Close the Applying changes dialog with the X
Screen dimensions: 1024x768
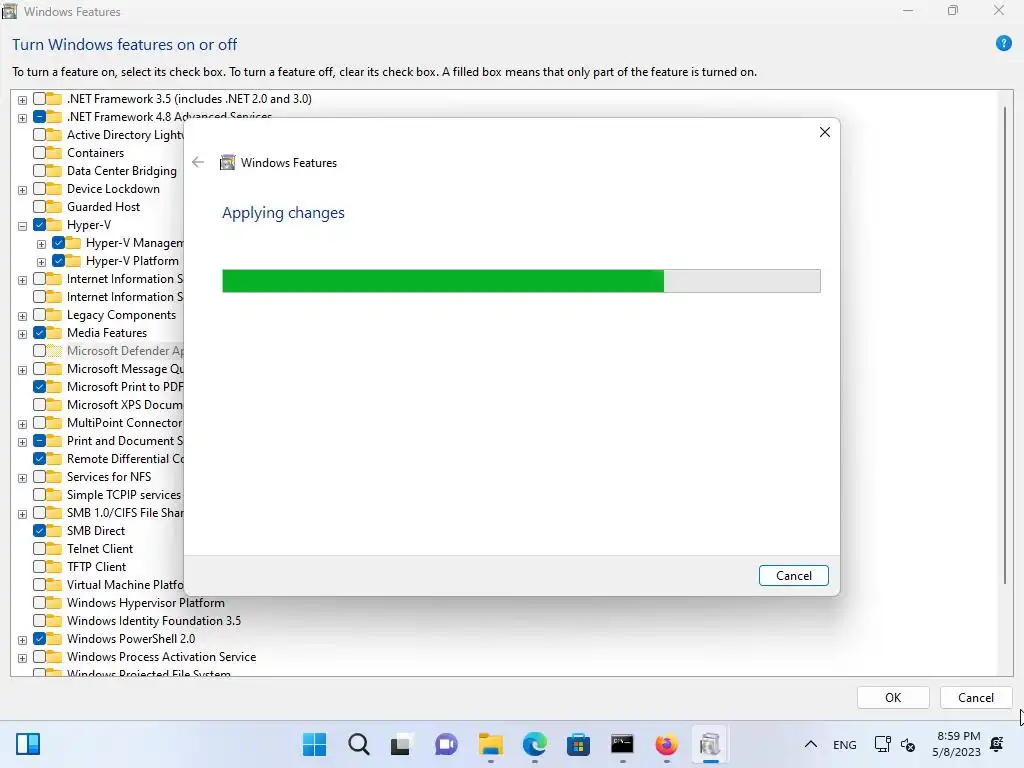coord(825,133)
